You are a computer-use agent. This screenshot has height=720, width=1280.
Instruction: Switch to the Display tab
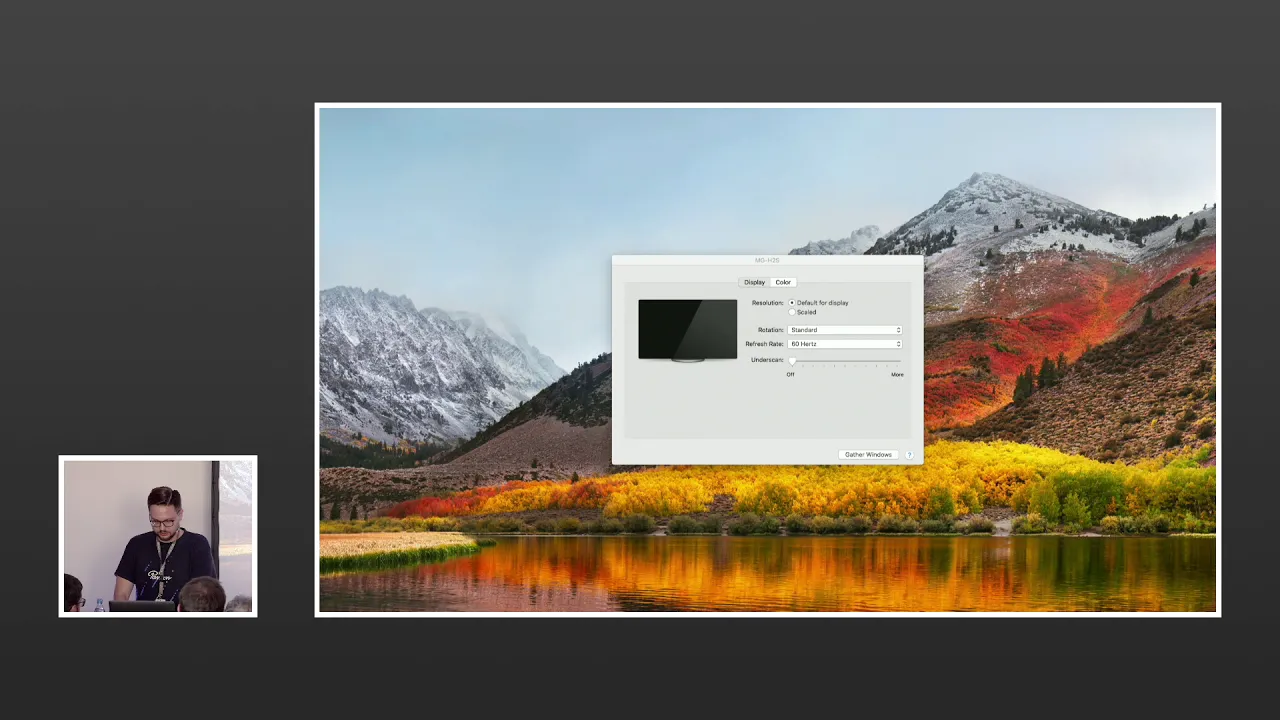[x=754, y=282]
